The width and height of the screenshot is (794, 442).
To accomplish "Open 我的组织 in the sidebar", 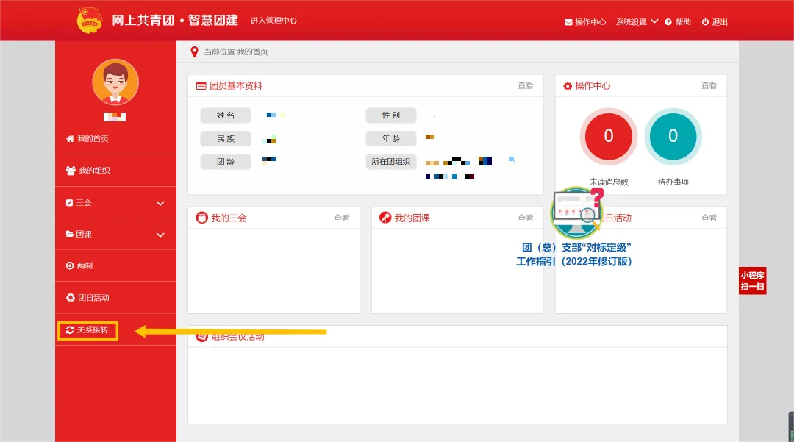I will point(88,171).
